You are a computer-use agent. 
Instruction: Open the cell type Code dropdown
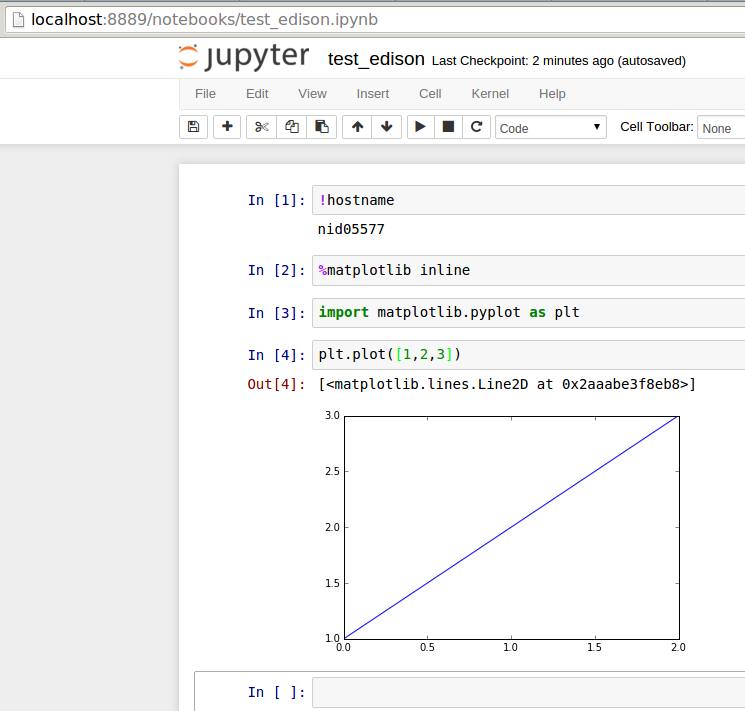tap(551, 128)
